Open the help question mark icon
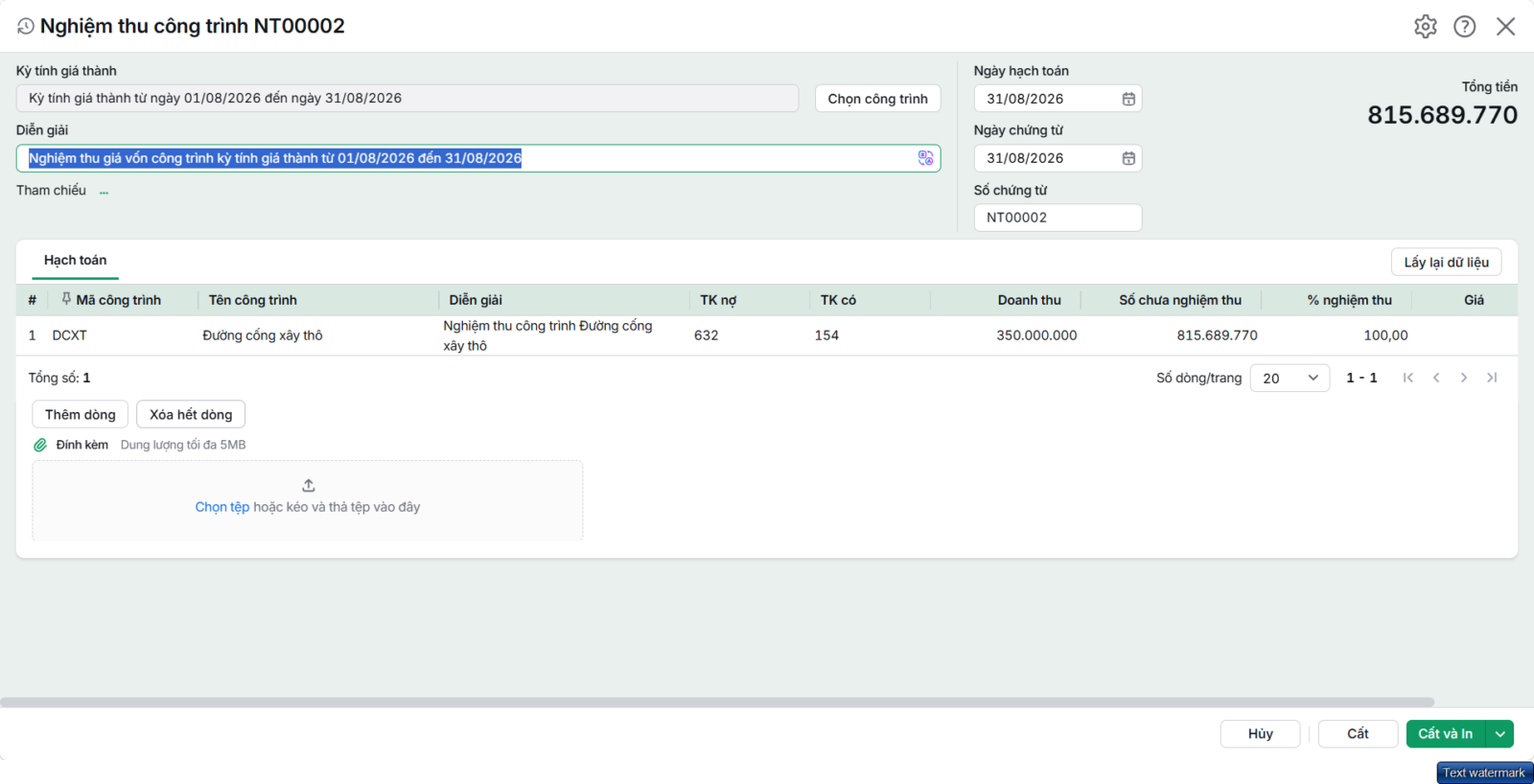The image size is (1534, 784). [1465, 27]
